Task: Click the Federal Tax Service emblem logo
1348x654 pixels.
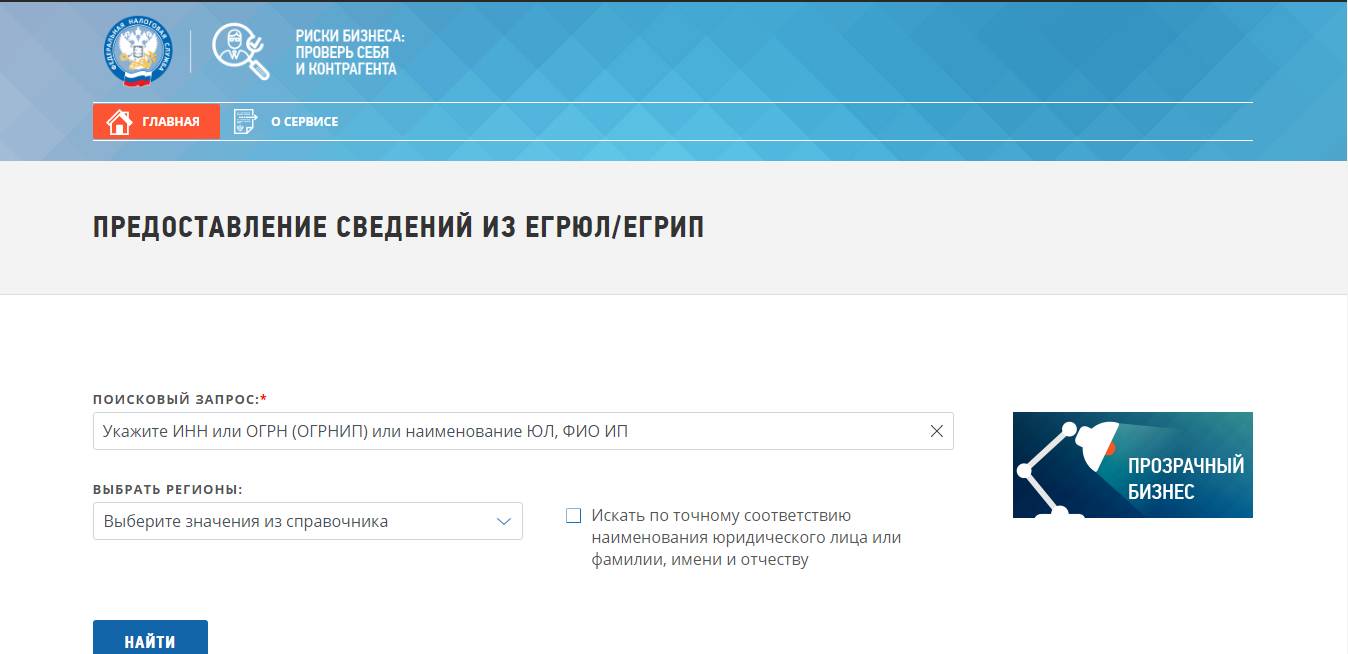Action: coord(139,51)
